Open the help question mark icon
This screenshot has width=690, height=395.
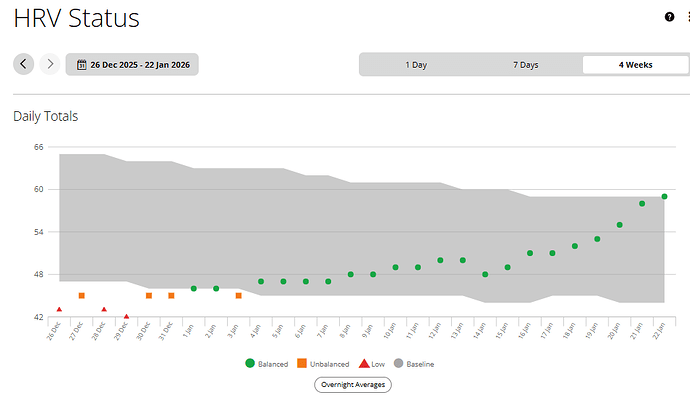[669, 17]
